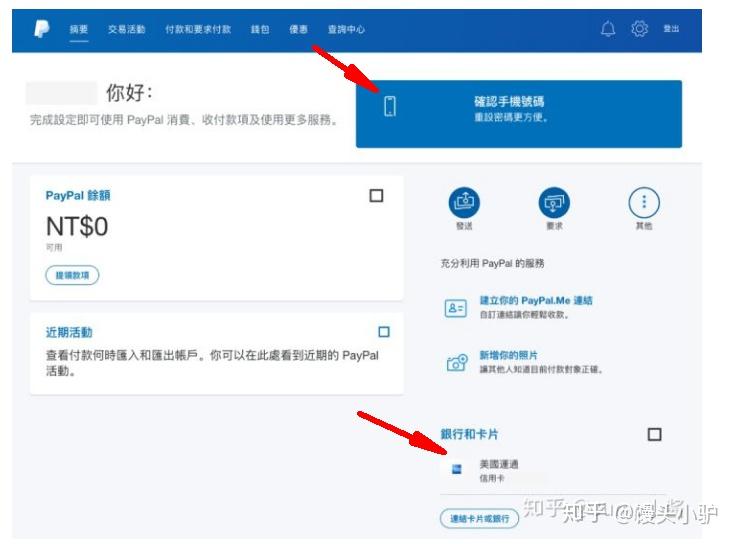737x544 pixels.
Task: Click the 登出 logout link
Action: [x=671, y=29]
